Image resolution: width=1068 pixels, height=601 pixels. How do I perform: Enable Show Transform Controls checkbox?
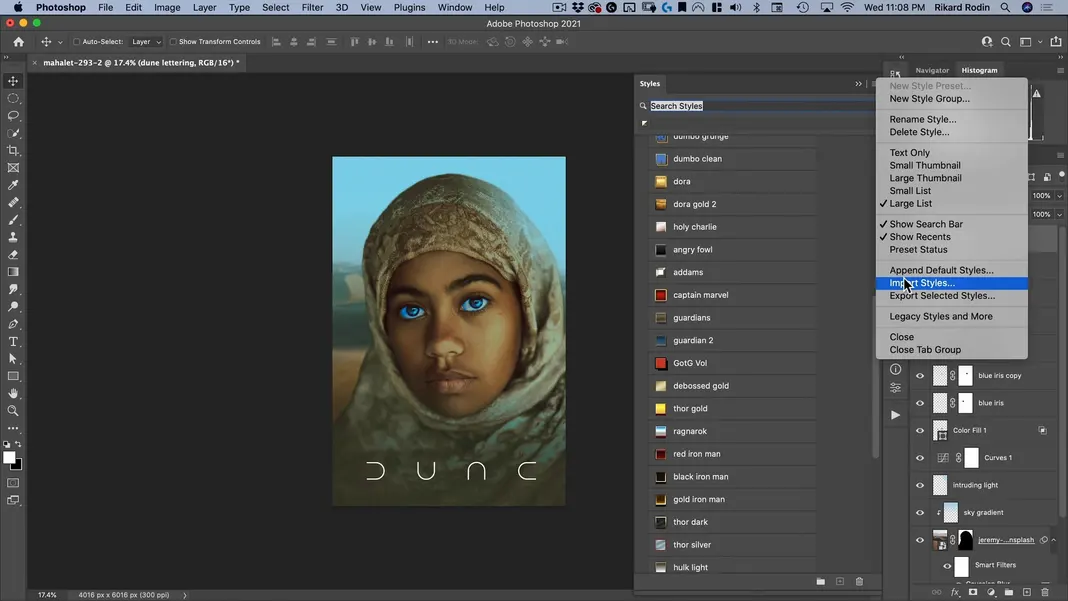point(173,42)
